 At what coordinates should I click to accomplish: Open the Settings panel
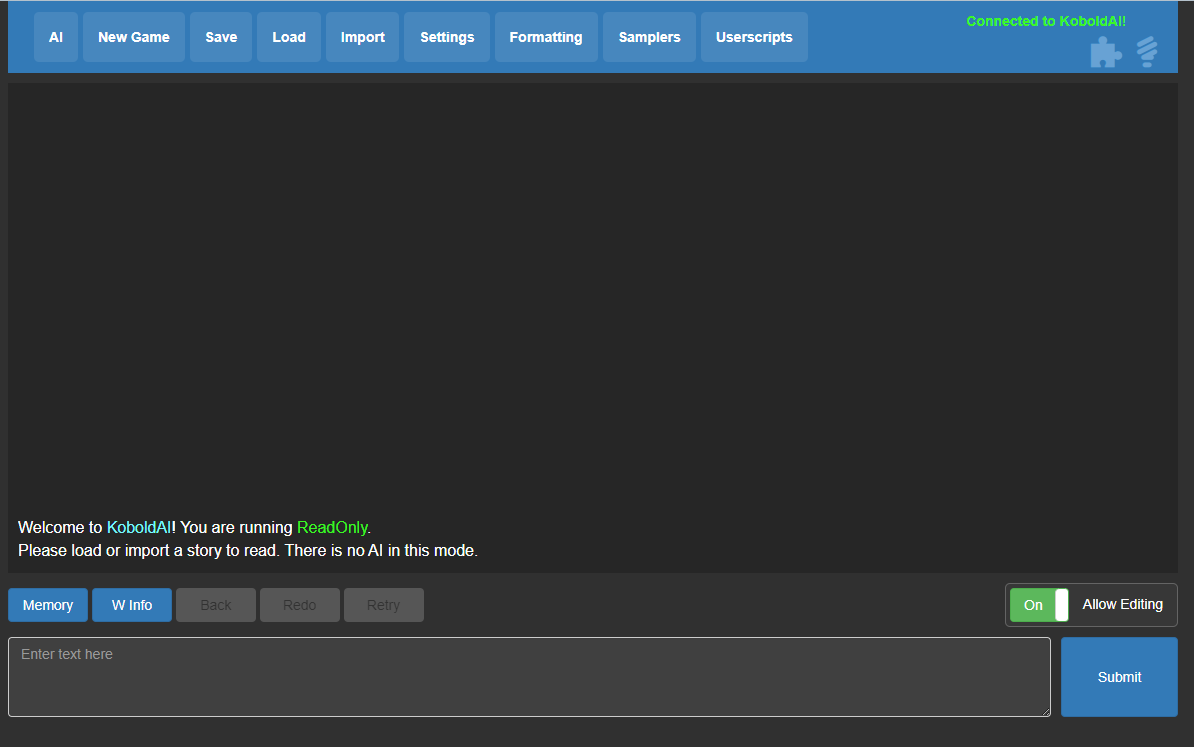pos(447,37)
